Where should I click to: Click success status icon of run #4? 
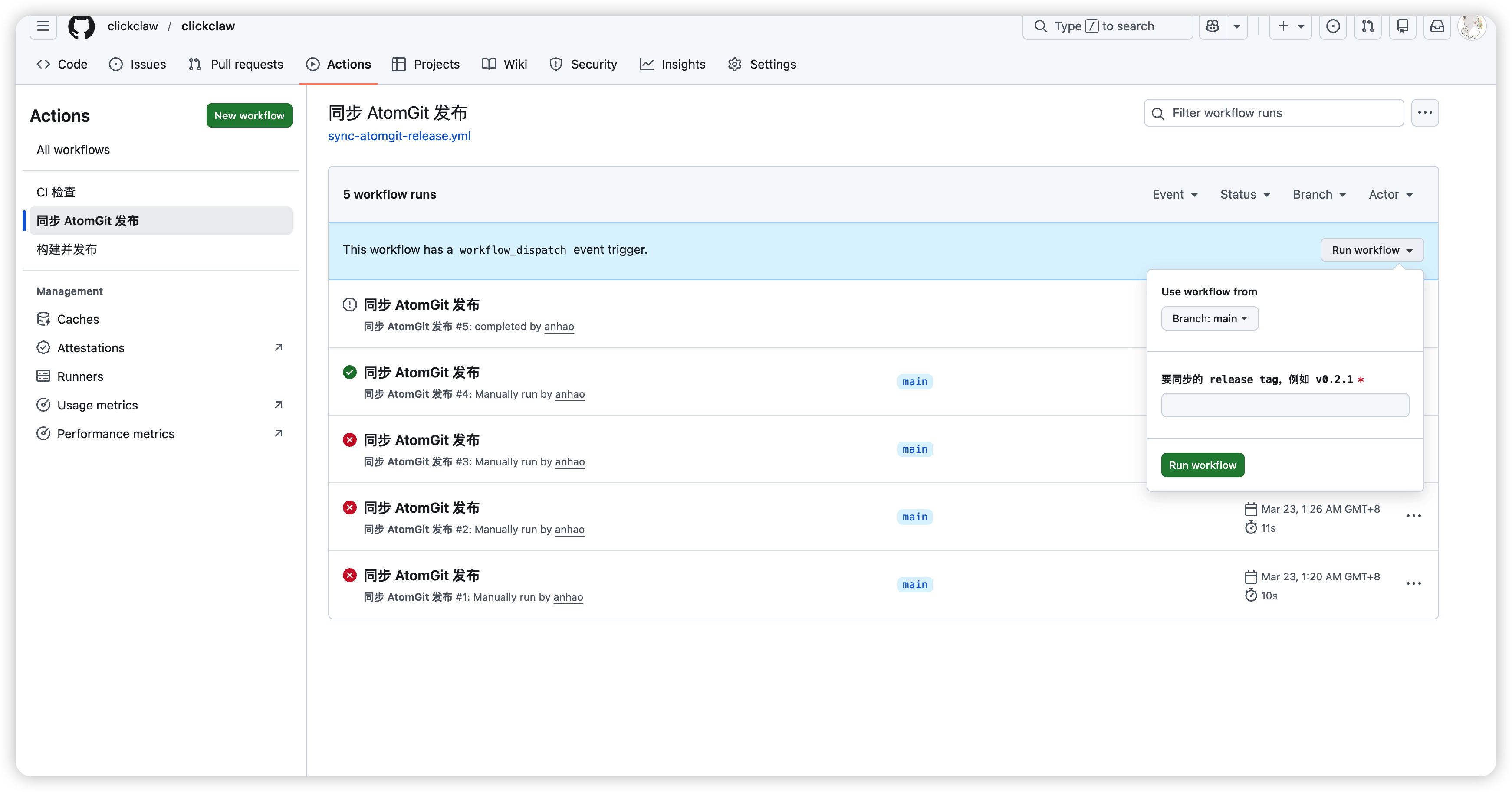point(350,373)
